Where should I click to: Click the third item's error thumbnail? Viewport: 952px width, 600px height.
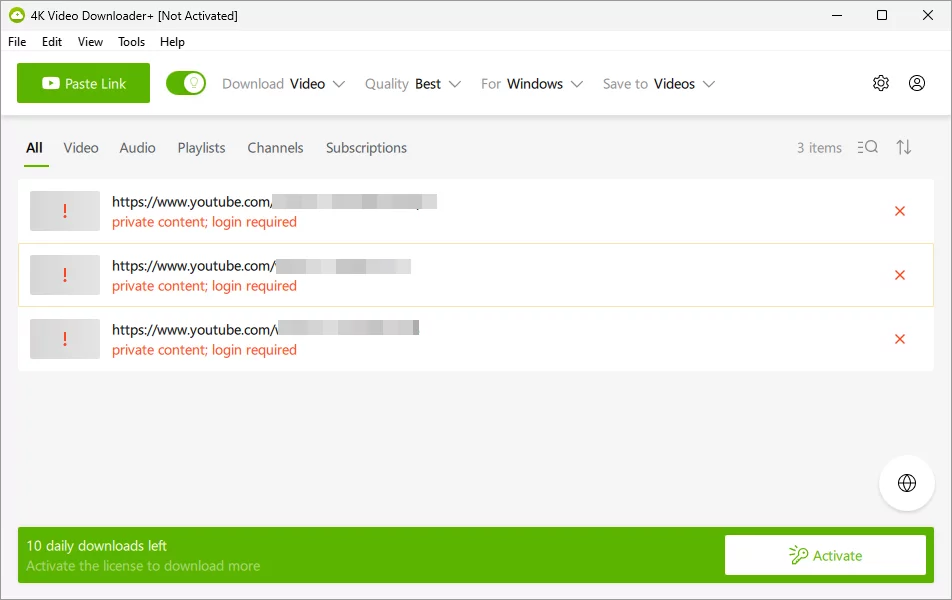coord(65,339)
